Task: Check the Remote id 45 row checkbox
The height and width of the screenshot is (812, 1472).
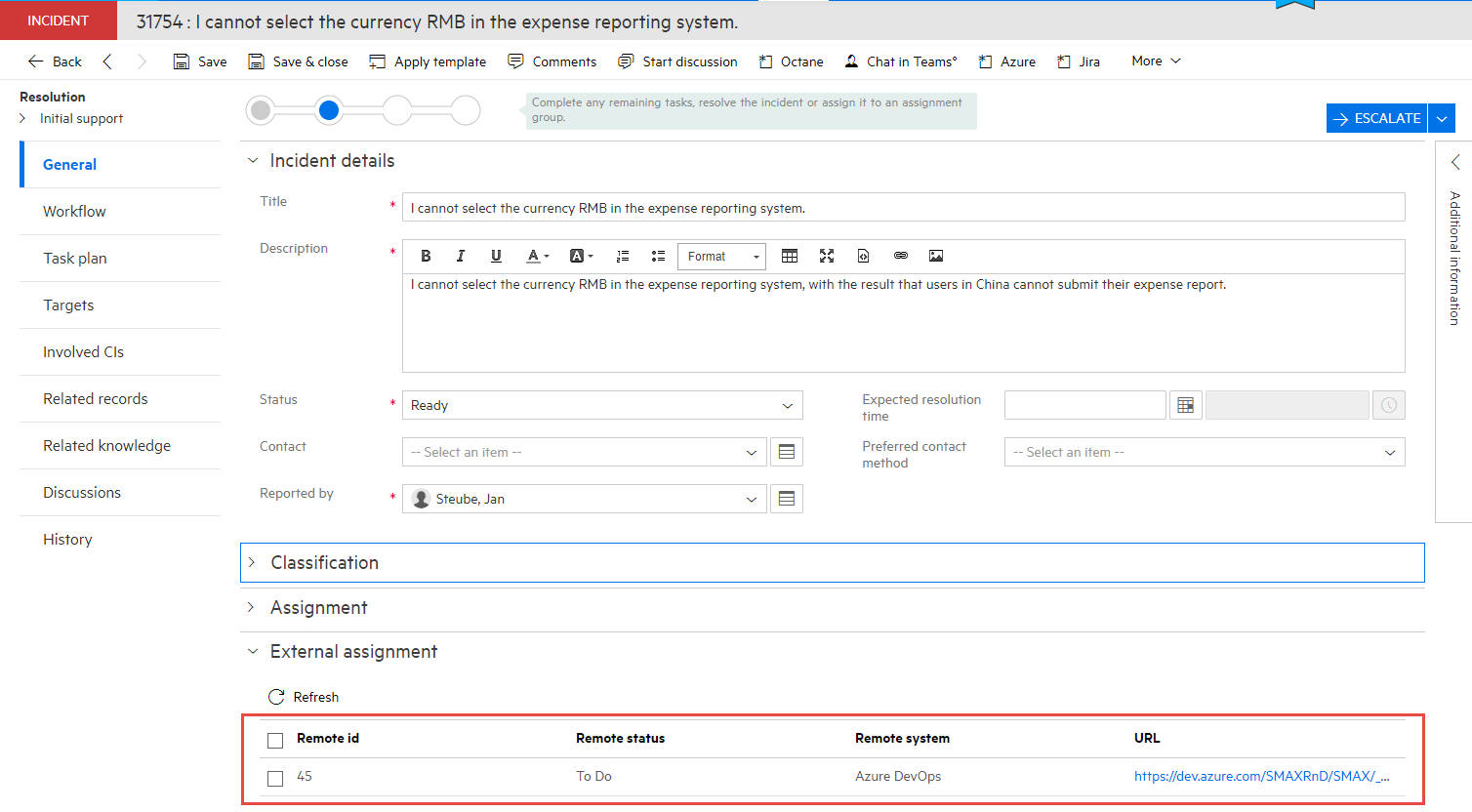Action: 274,777
